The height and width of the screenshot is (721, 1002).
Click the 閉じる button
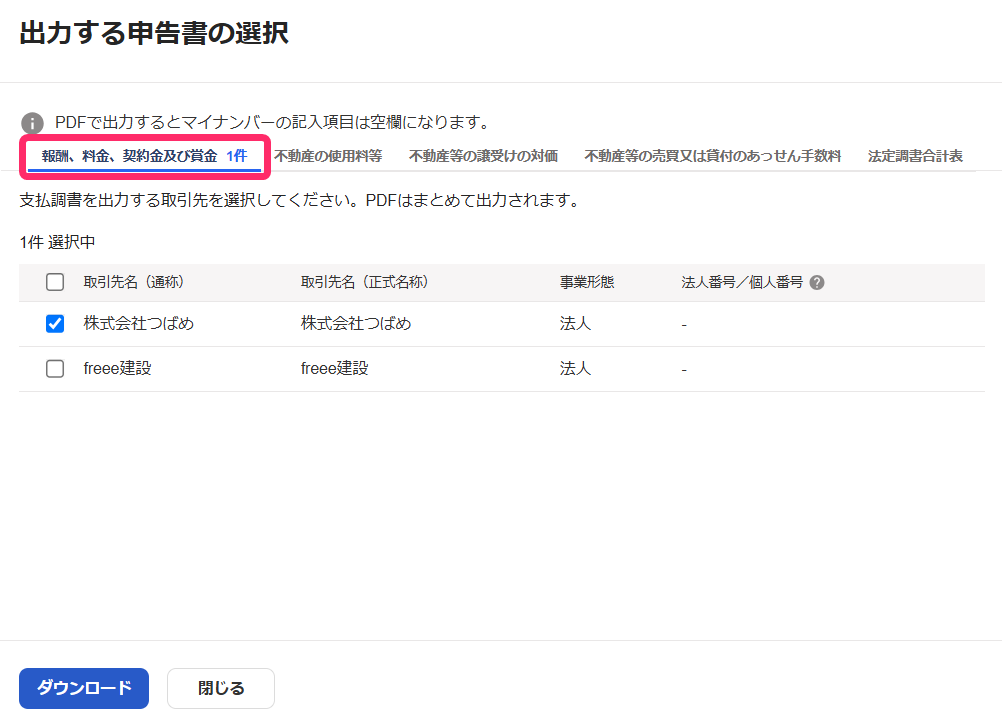click(x=221, y=688)
